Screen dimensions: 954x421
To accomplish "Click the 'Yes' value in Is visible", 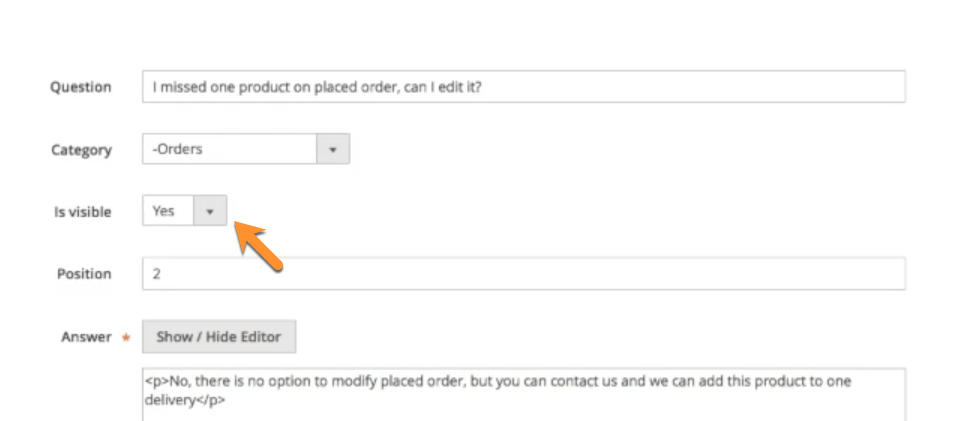I will [x=163, y=212].
